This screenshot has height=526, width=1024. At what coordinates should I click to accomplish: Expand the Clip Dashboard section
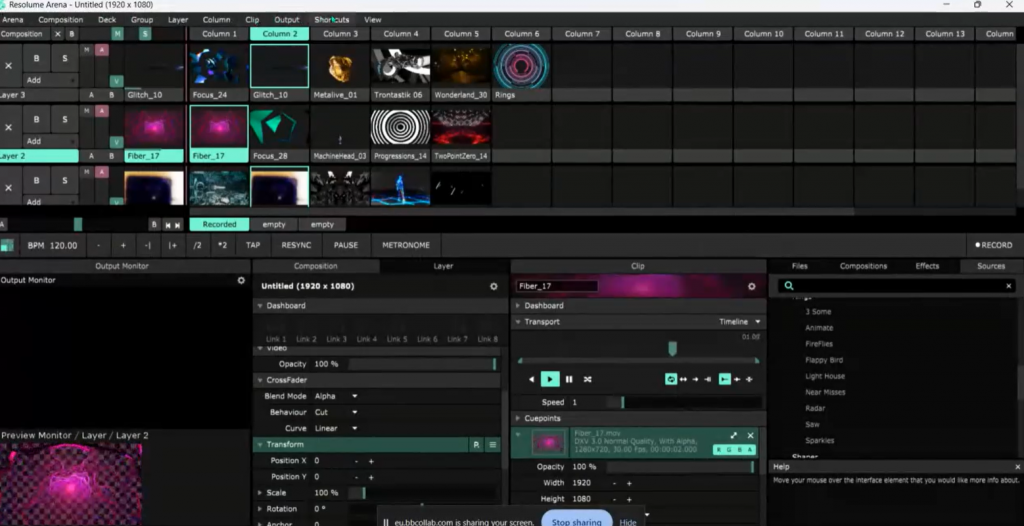click(x=518, y=306)
